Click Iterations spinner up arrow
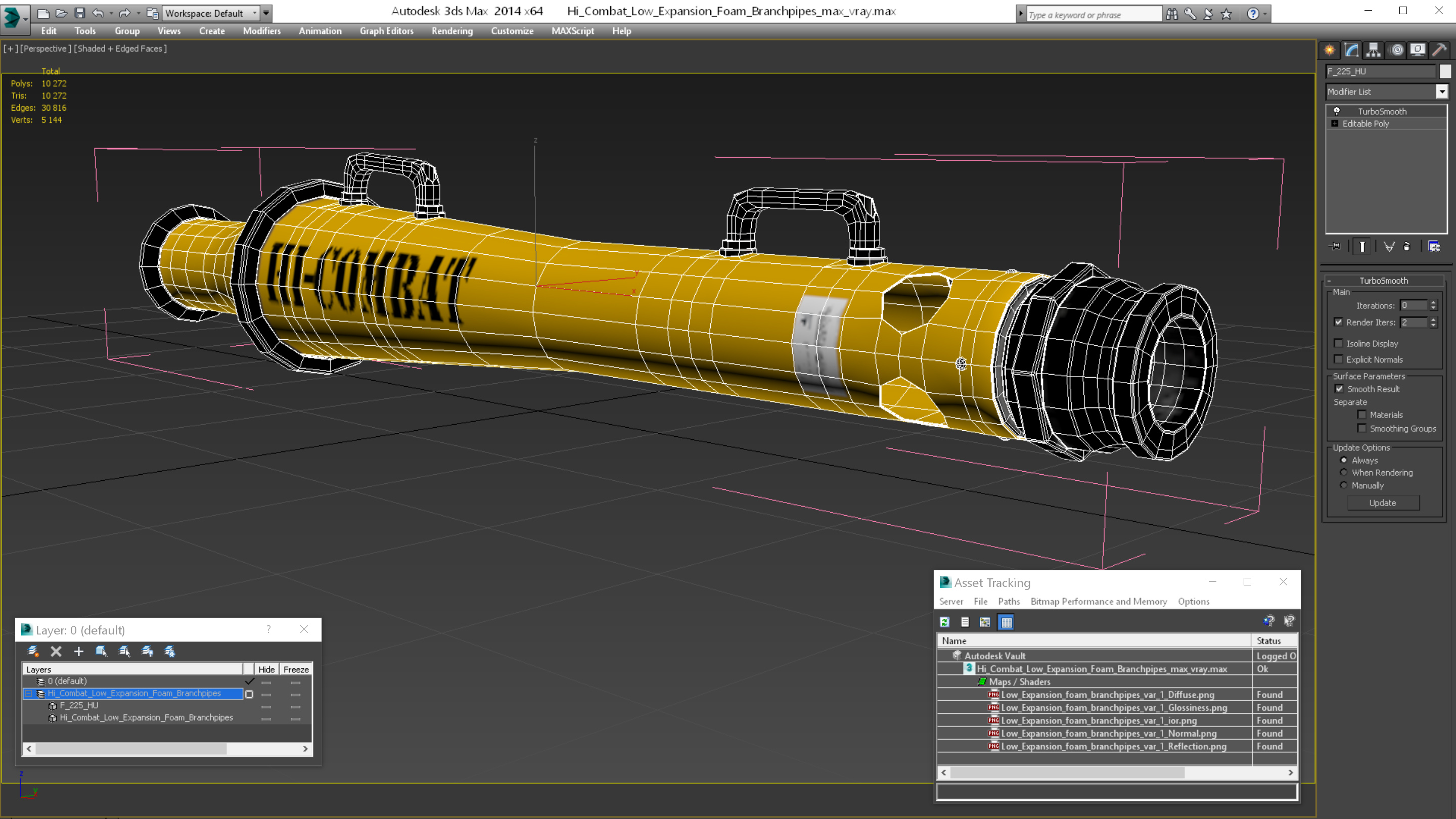 (1433, 302)
